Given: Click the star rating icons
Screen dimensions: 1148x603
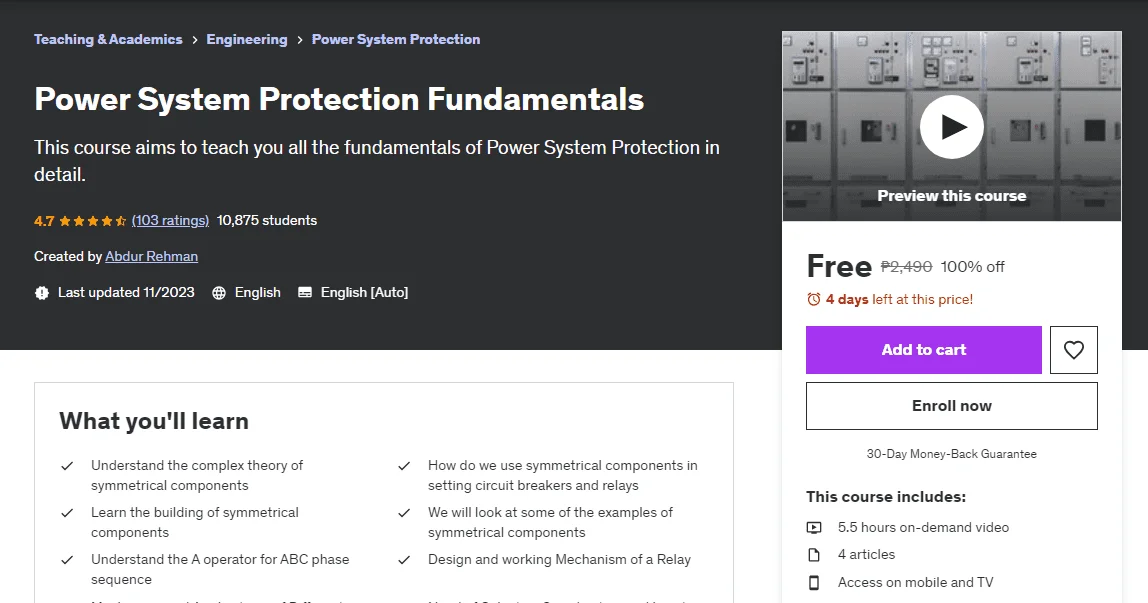Looking at the screenshot, I should 93,221.
